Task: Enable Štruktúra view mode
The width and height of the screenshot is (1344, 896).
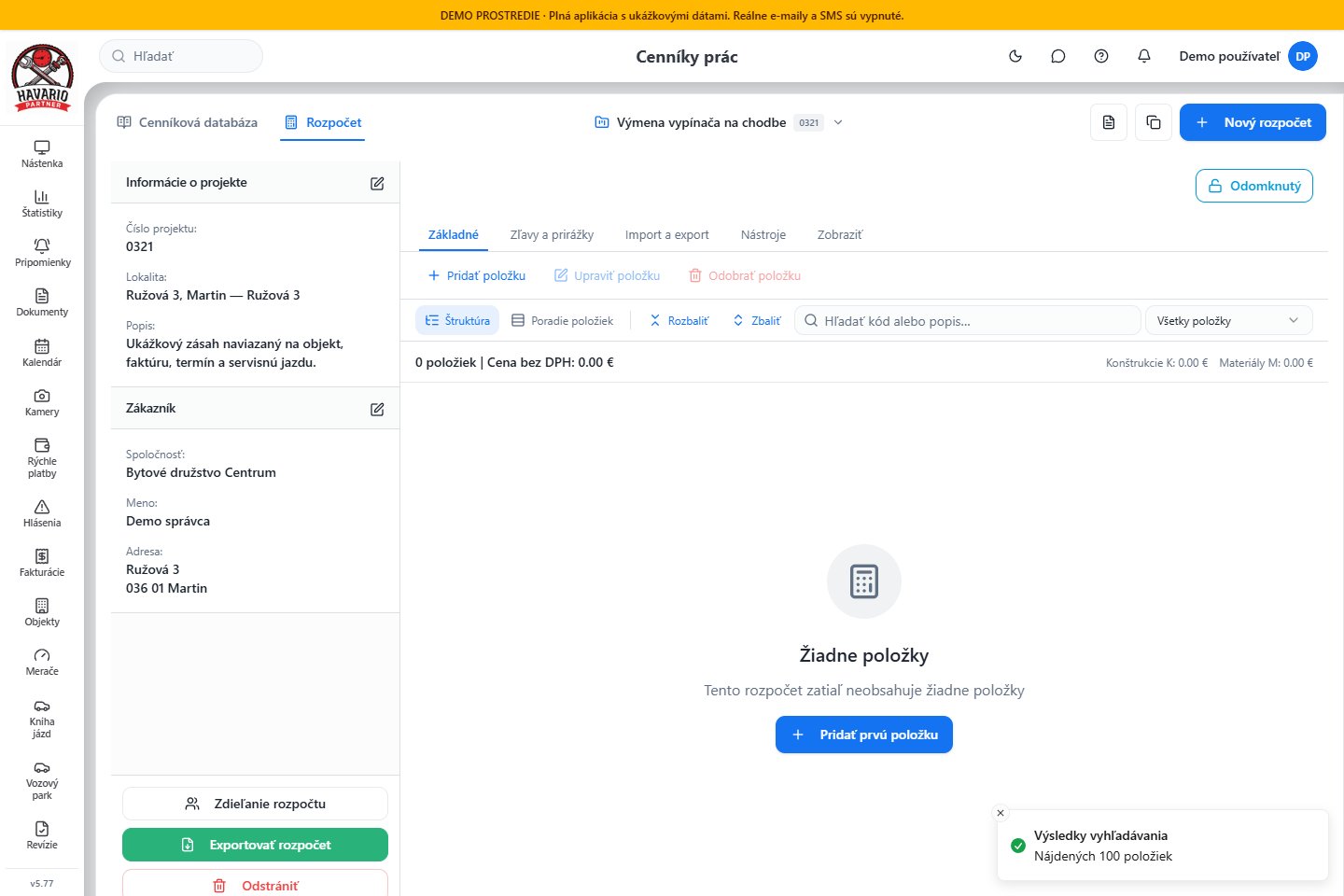Action: click(x=457, y=320)
